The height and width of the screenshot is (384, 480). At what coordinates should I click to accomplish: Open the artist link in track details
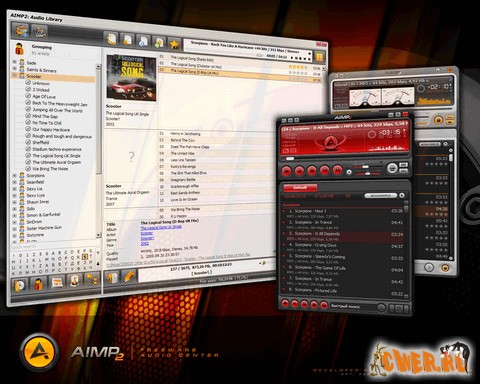(x=147, y=233)
